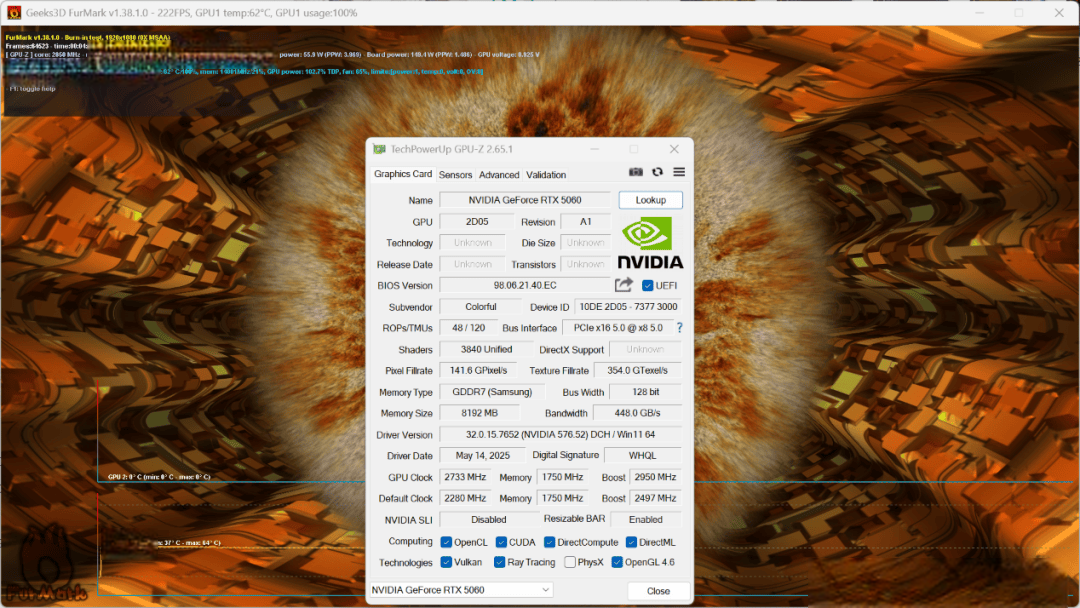Toggle the DirectCompute checkbox

click(x=550, y=542)
